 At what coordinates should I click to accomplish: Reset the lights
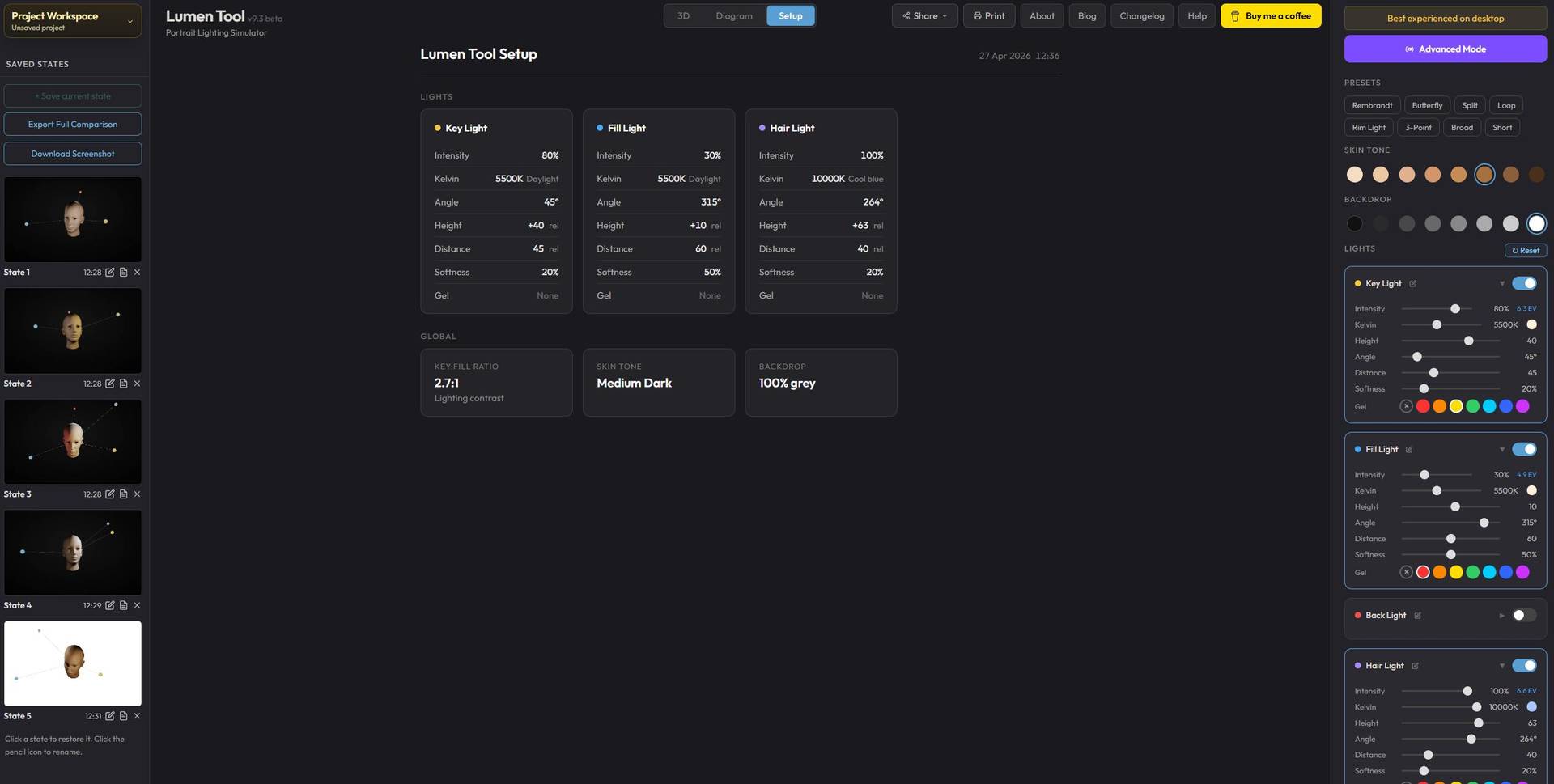pos(1525,251)
